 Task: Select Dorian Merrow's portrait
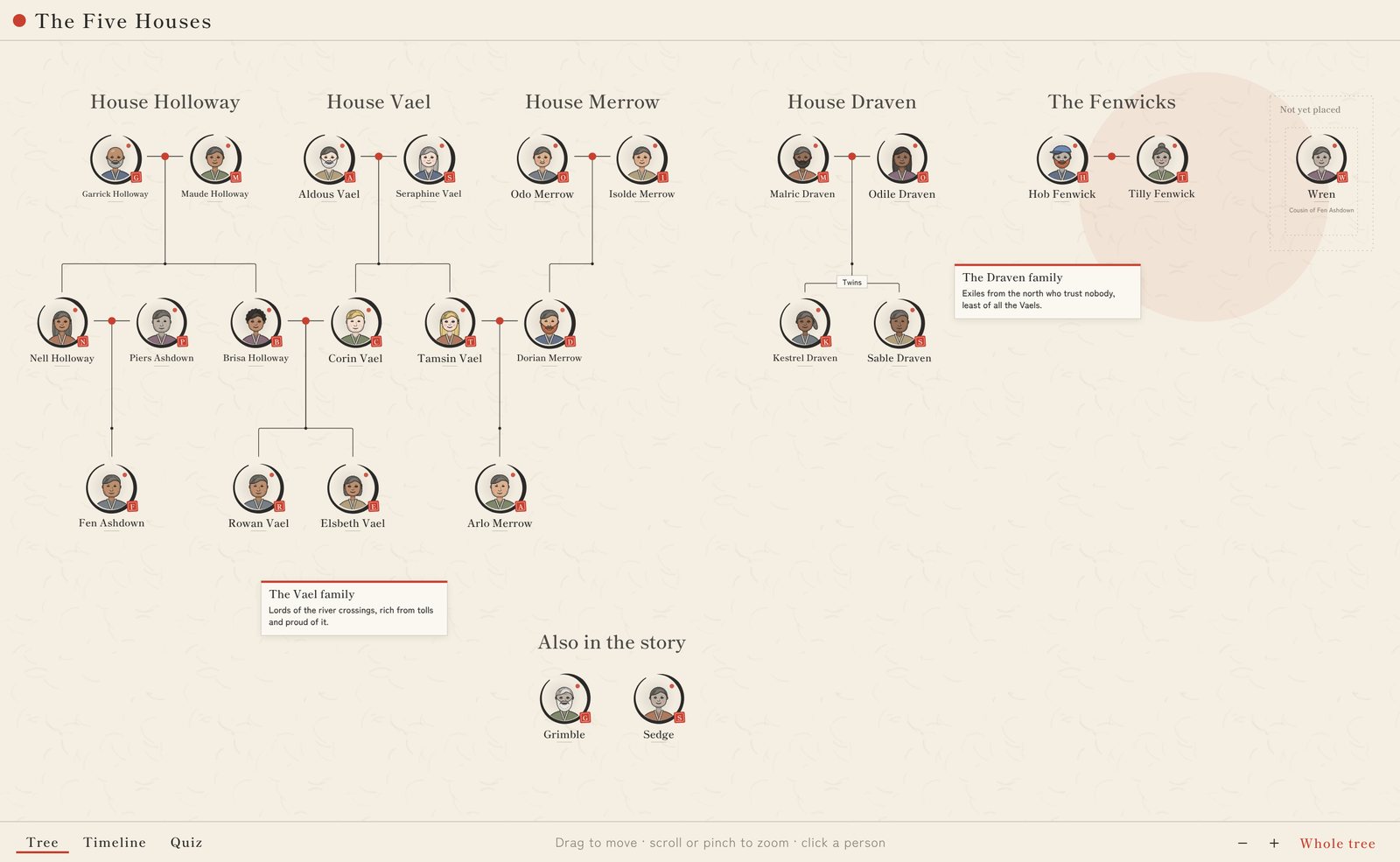pos(549,323)
